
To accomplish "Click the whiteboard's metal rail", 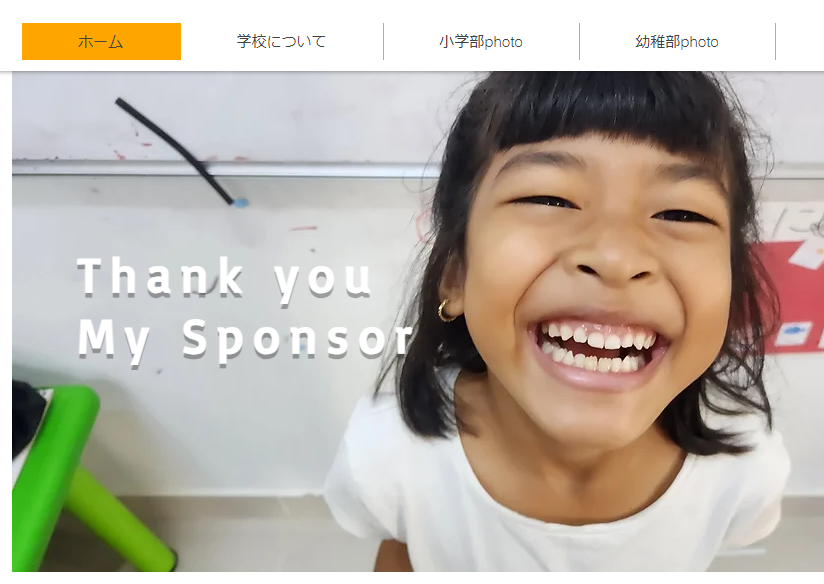I will tap(226, 169).
